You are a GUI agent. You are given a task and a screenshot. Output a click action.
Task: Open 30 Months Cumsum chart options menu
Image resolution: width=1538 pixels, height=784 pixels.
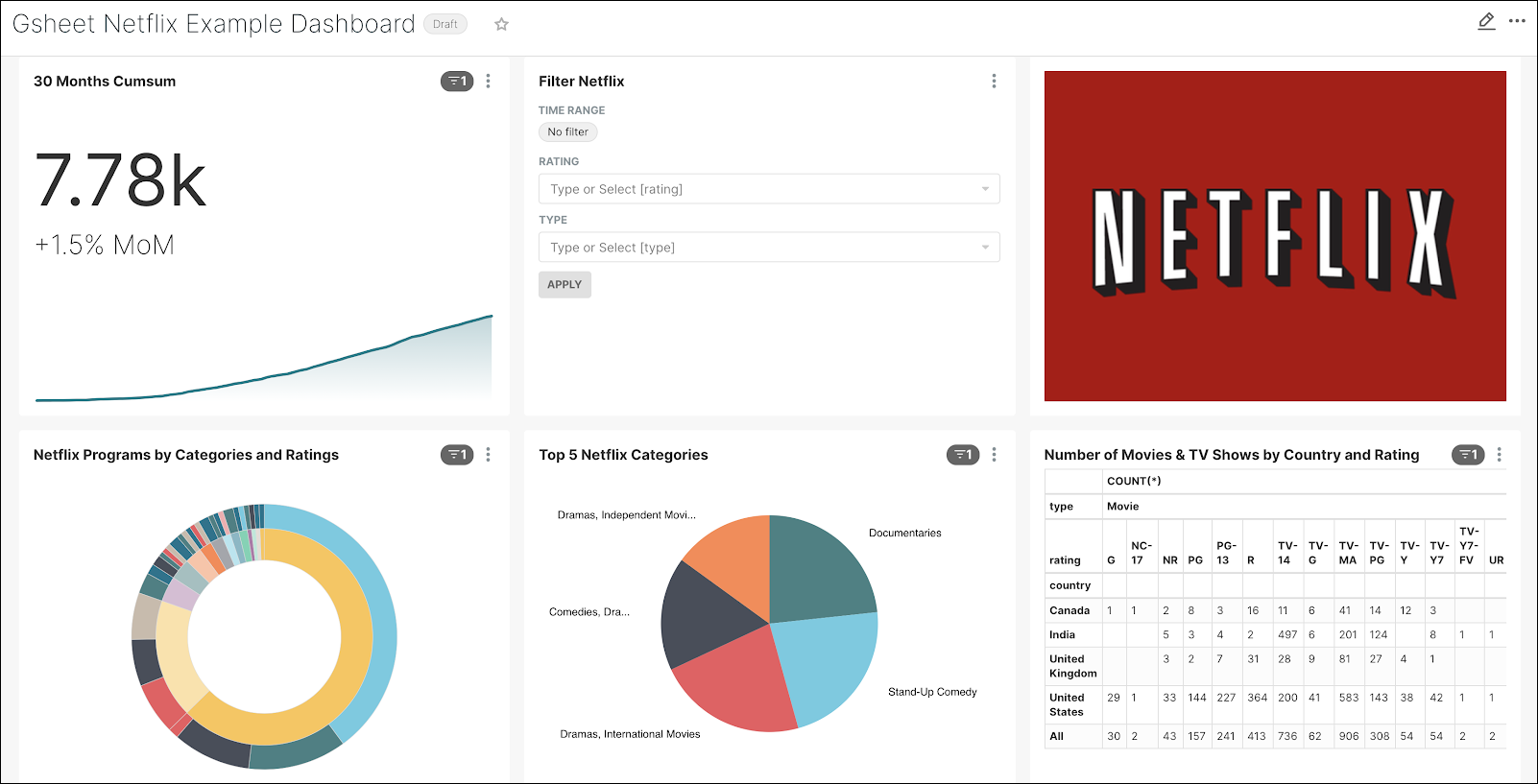click(x=488, y=82)
